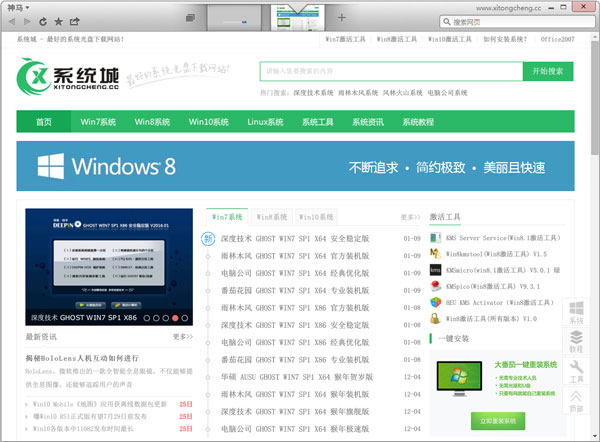Click the monitor image in 一键安装
This screenshot has width=600, height=442.
(x=459, y=378)
